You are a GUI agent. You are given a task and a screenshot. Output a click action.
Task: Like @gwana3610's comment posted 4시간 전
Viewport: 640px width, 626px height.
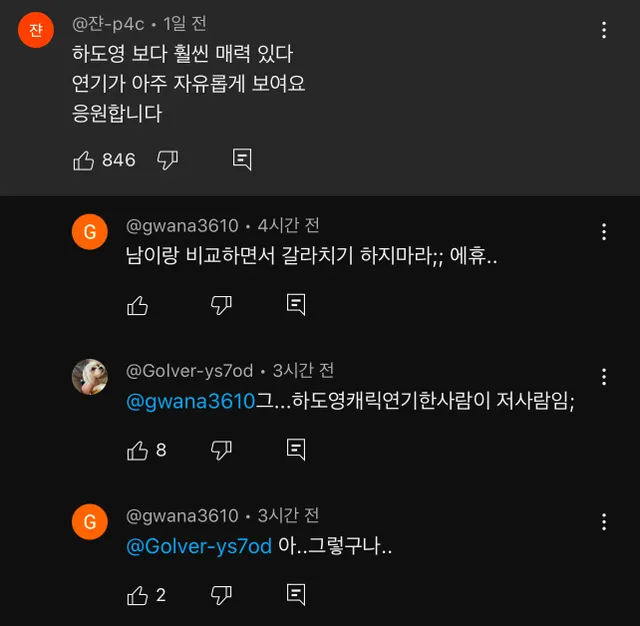[138, 305]
